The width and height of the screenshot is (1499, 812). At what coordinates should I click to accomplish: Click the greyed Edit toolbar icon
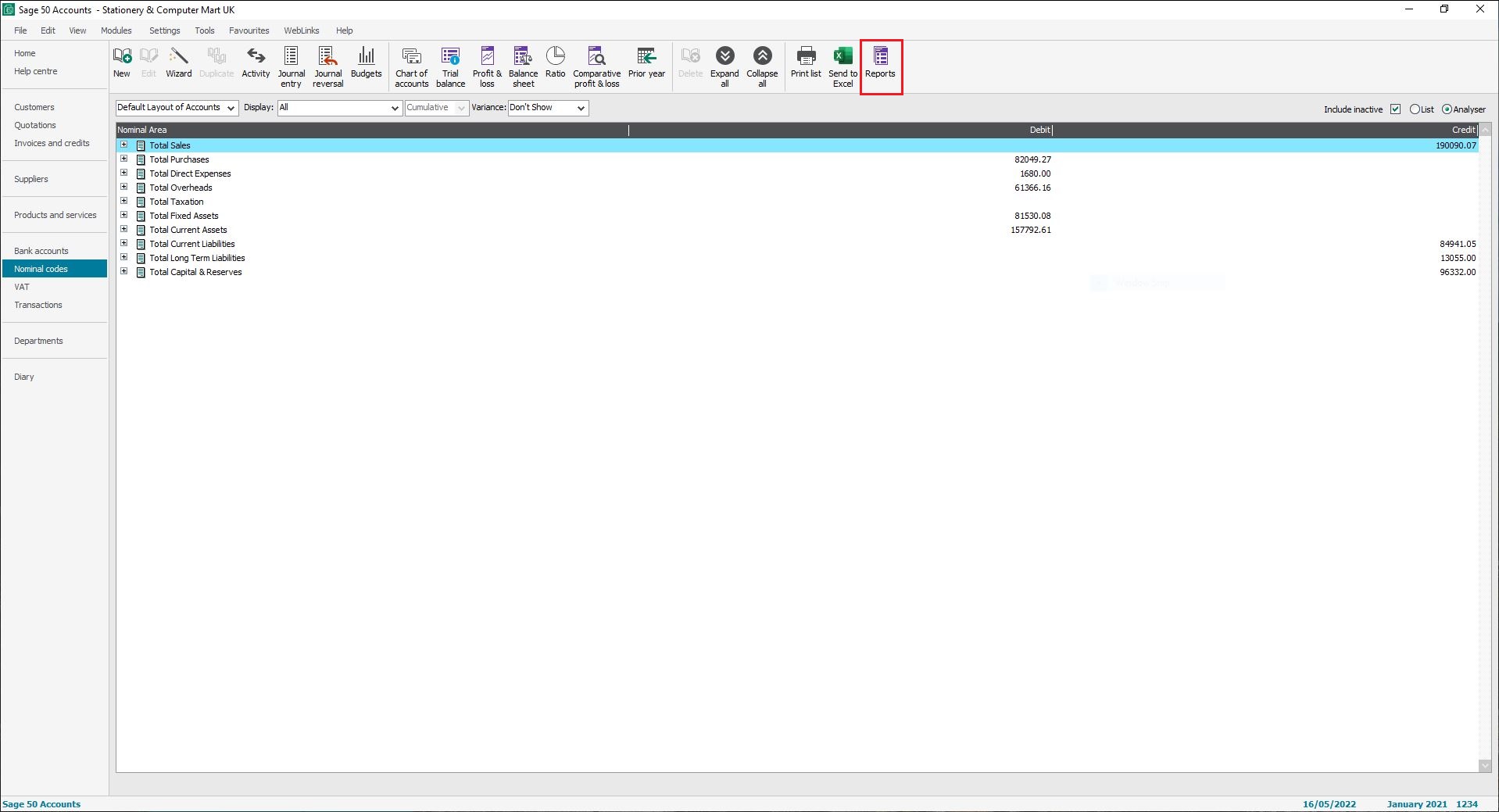(x=148, y=63)
